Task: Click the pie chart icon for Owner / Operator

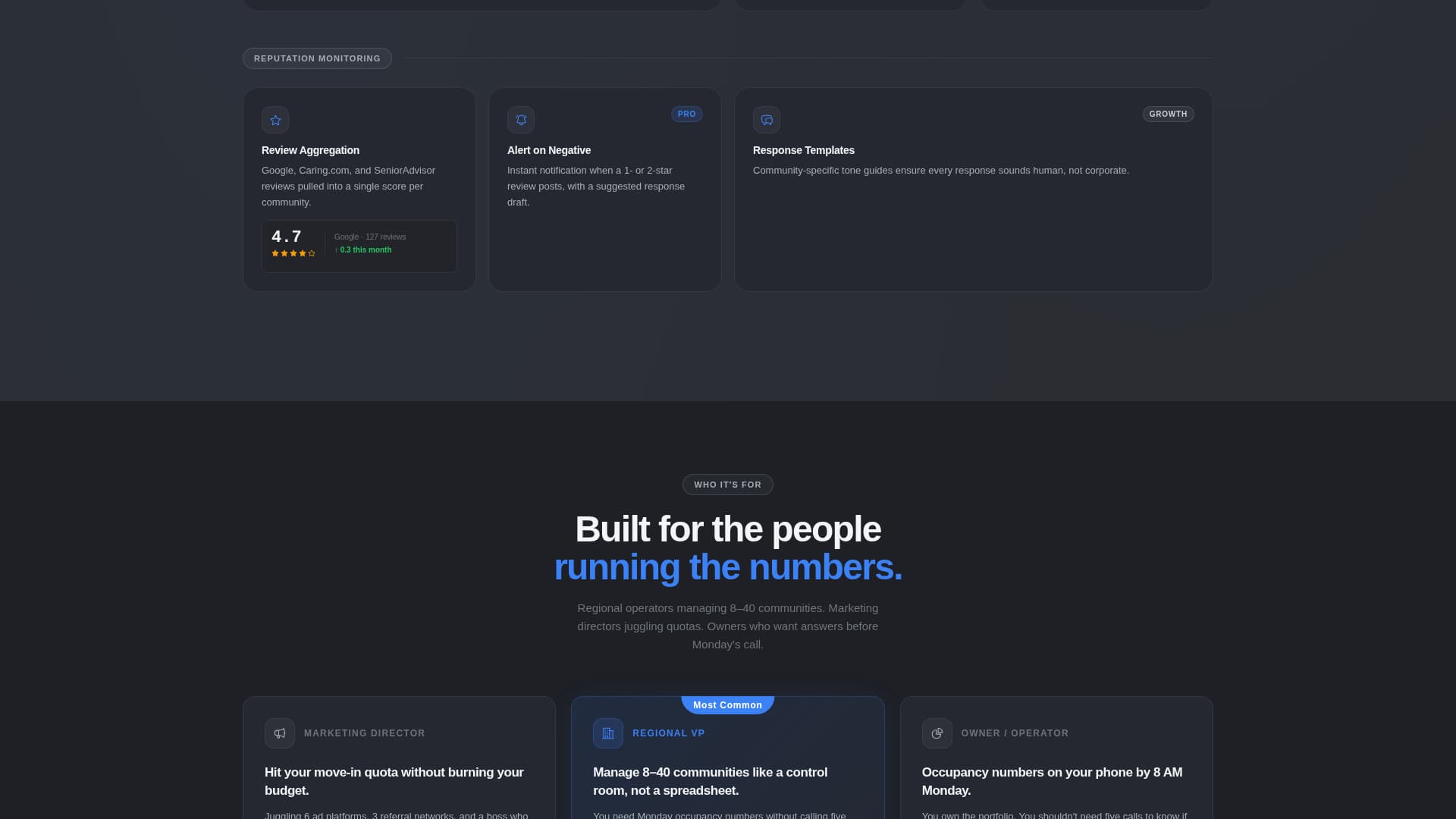Action: point(937,733)
